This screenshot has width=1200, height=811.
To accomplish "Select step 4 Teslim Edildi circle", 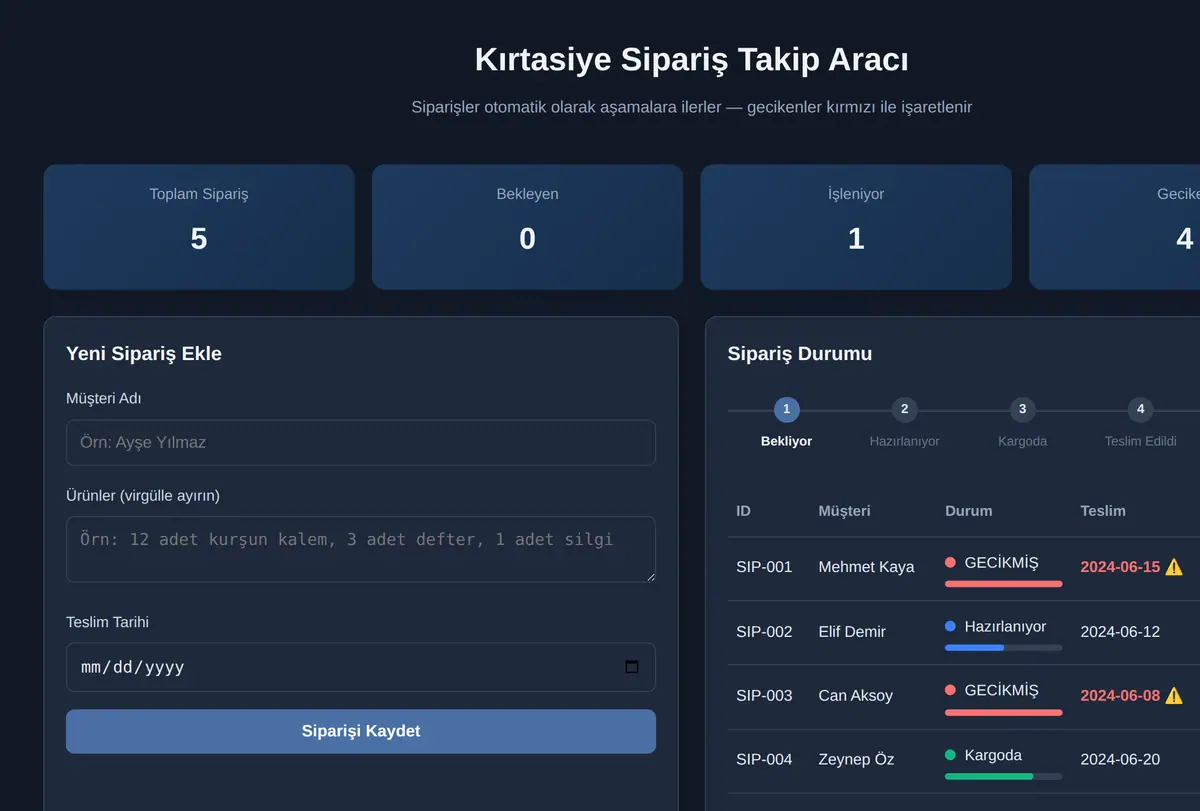I will point(1140,409).
